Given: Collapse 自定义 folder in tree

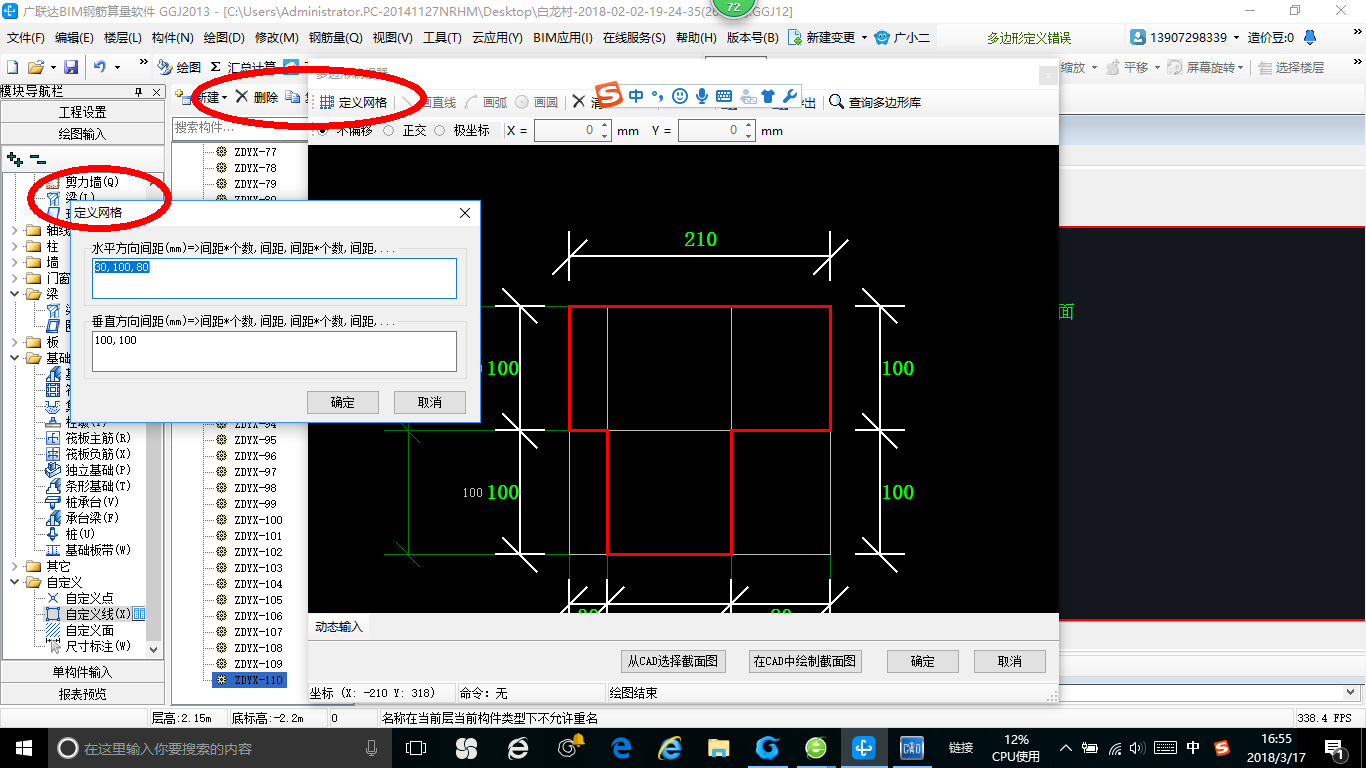Looking at the screenshot, I should coord(14,582).
